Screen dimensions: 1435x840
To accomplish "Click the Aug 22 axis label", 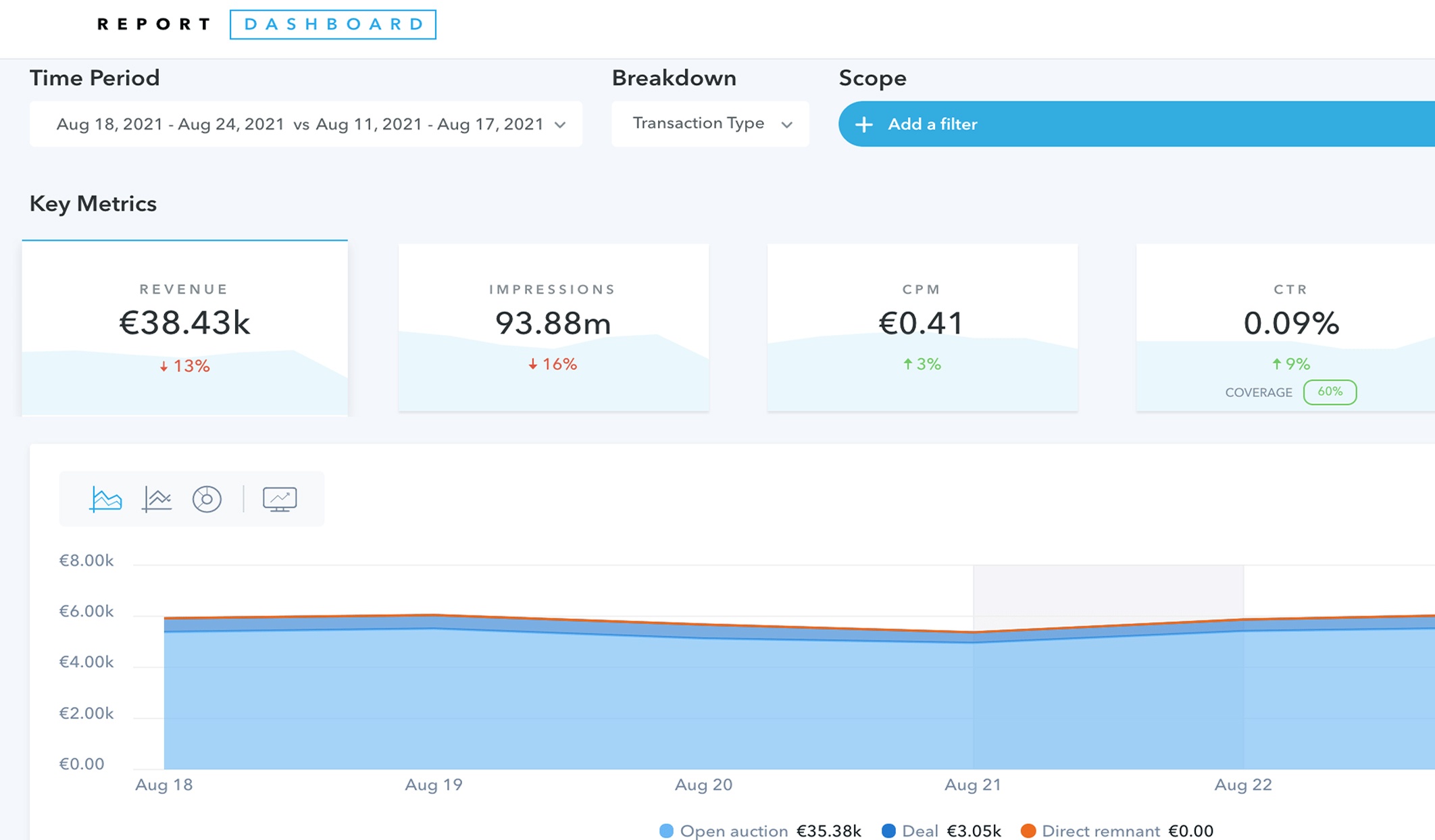I will tap(1243, 785).
